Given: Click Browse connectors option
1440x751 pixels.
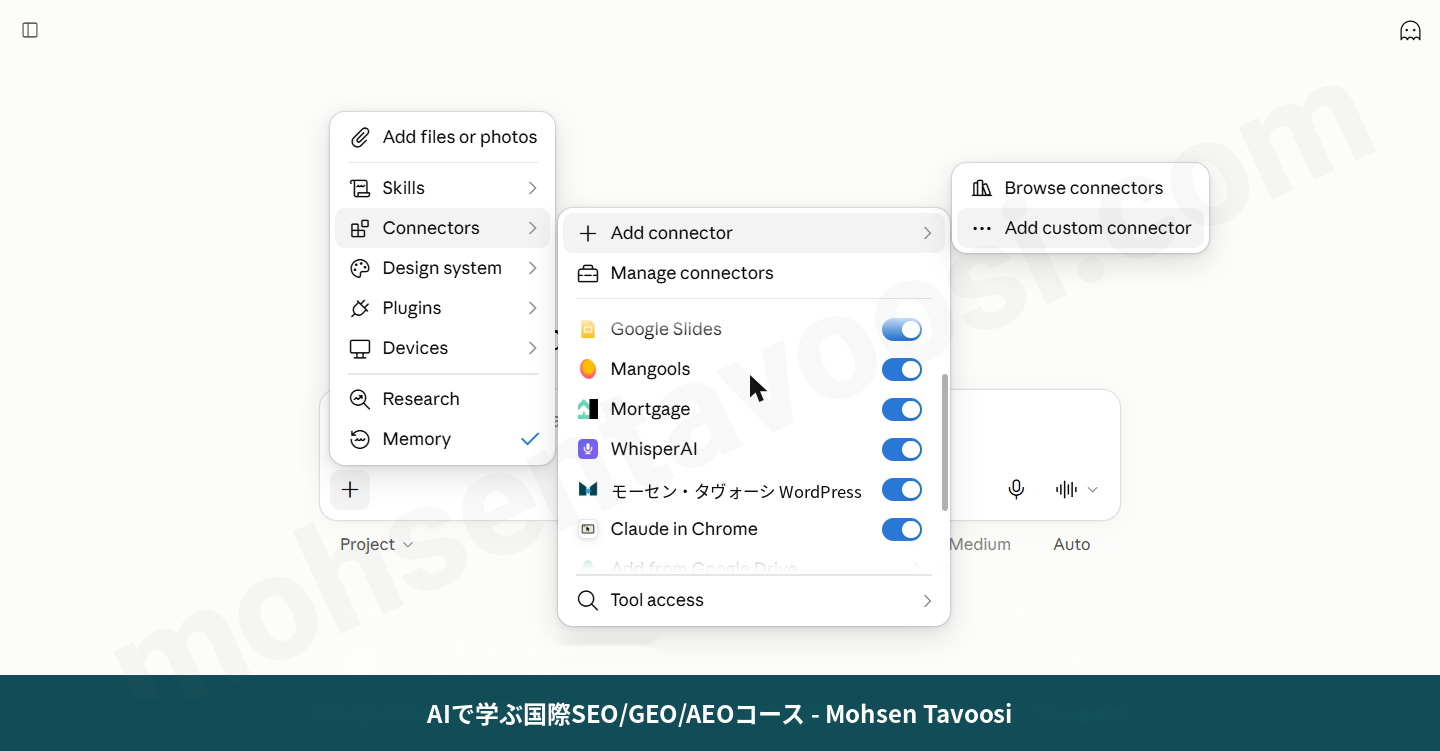Looking at the screenshot, I should pyautogui.click(x=1081, y=188).
